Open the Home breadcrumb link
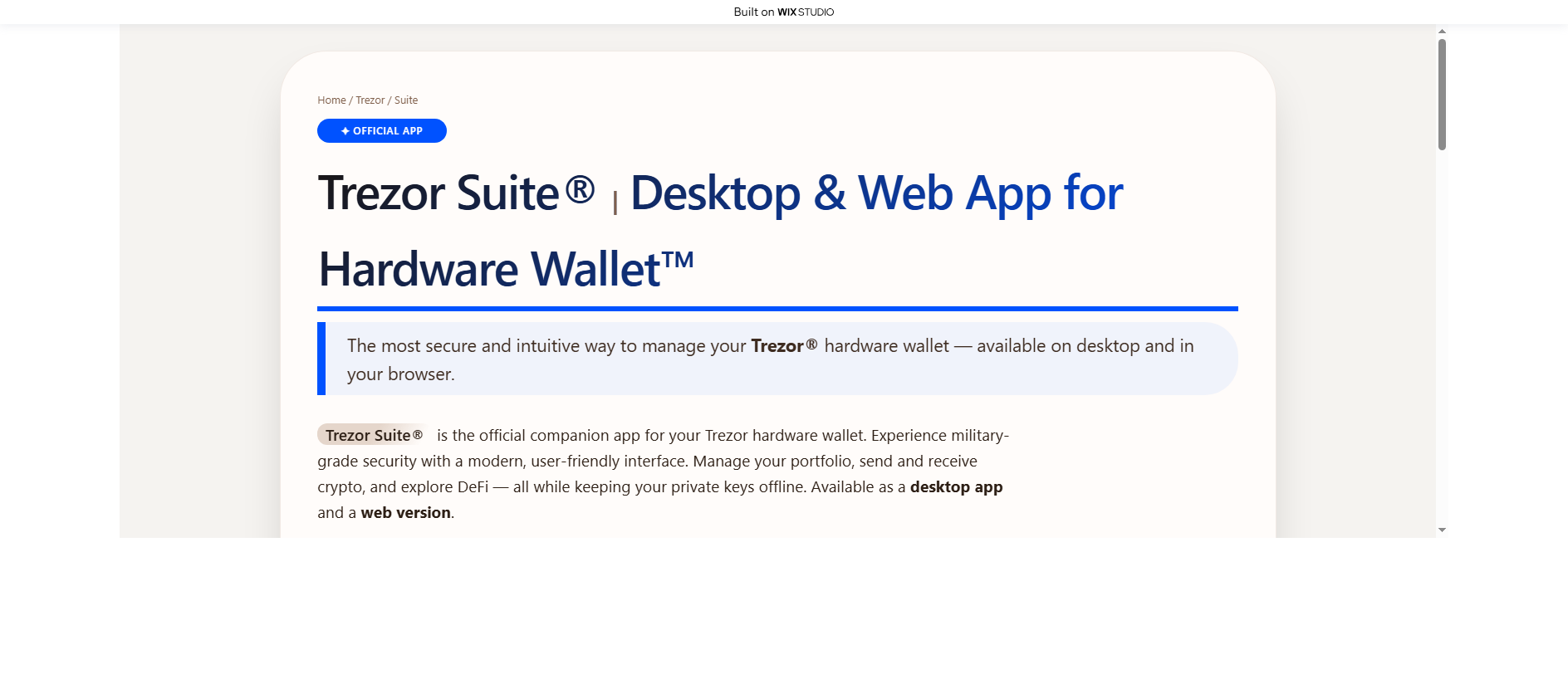The width and height of the screenshot is (1568, 679). [x=331, y=100]
